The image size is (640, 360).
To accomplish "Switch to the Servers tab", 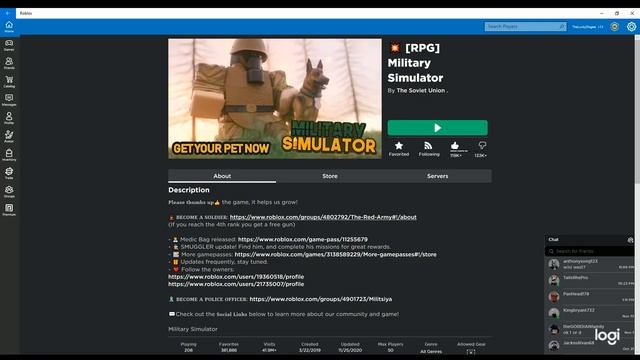I will 438,176.
